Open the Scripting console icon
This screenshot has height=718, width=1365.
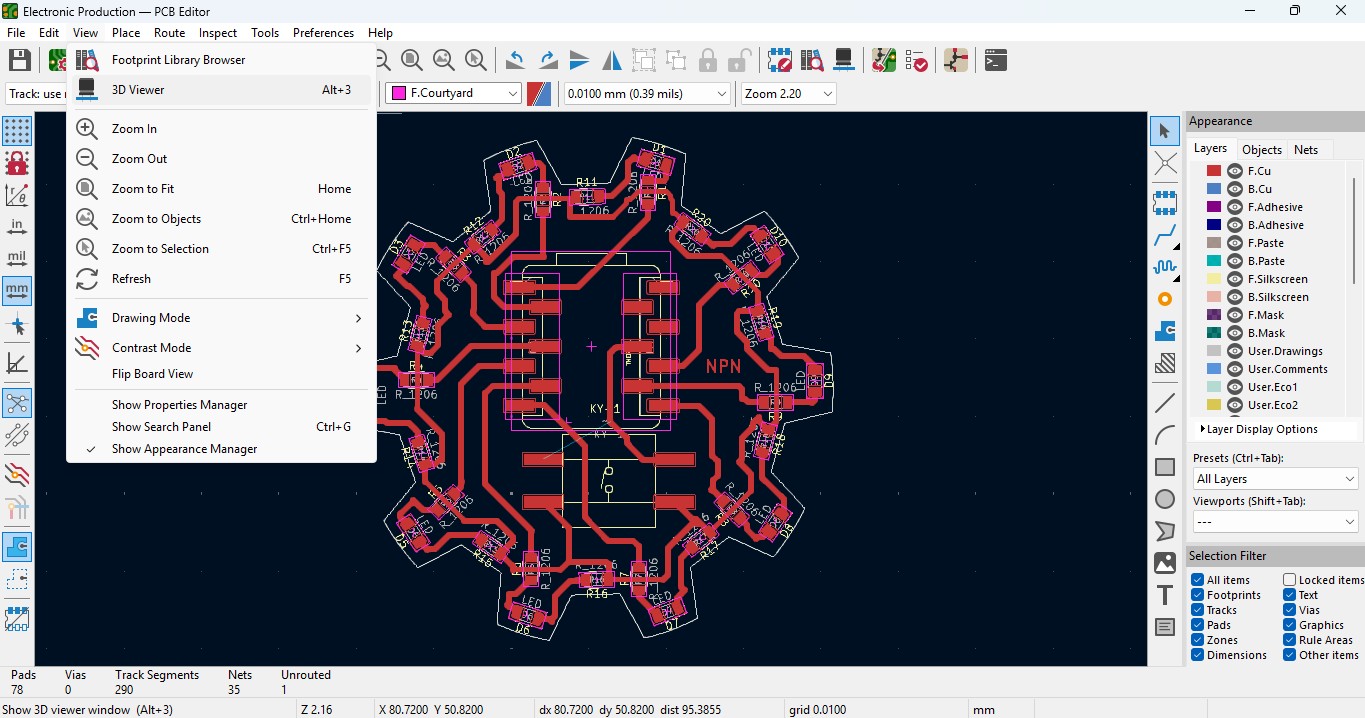[995, 60]
